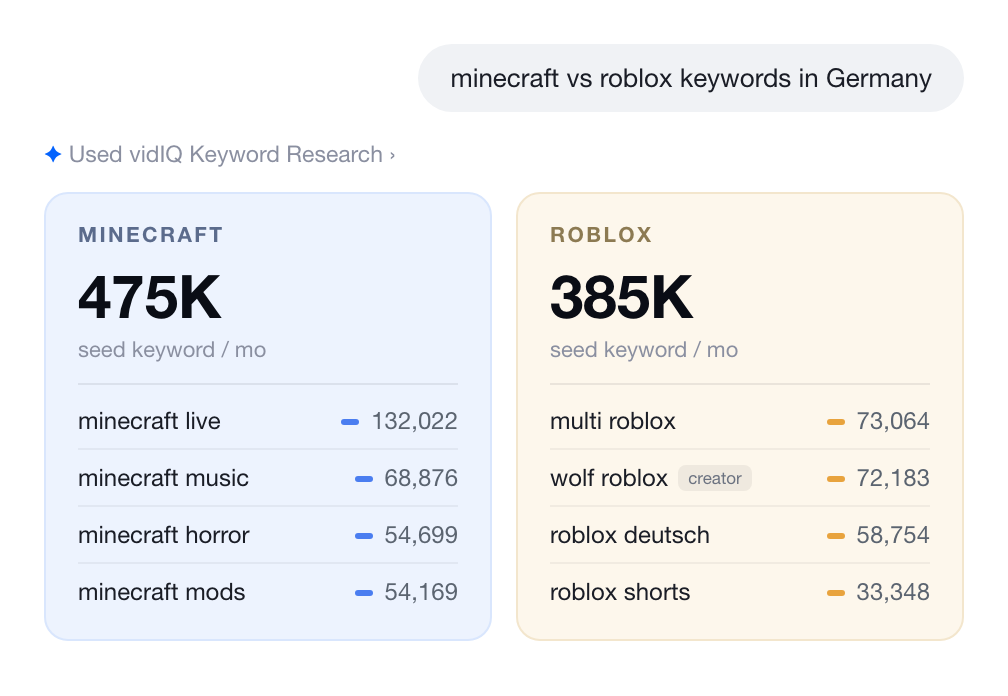This screenshot has height=696, width=1008.
Task: Click the blue dash indicator beside 54,169
Action: (x=364, y=593)
